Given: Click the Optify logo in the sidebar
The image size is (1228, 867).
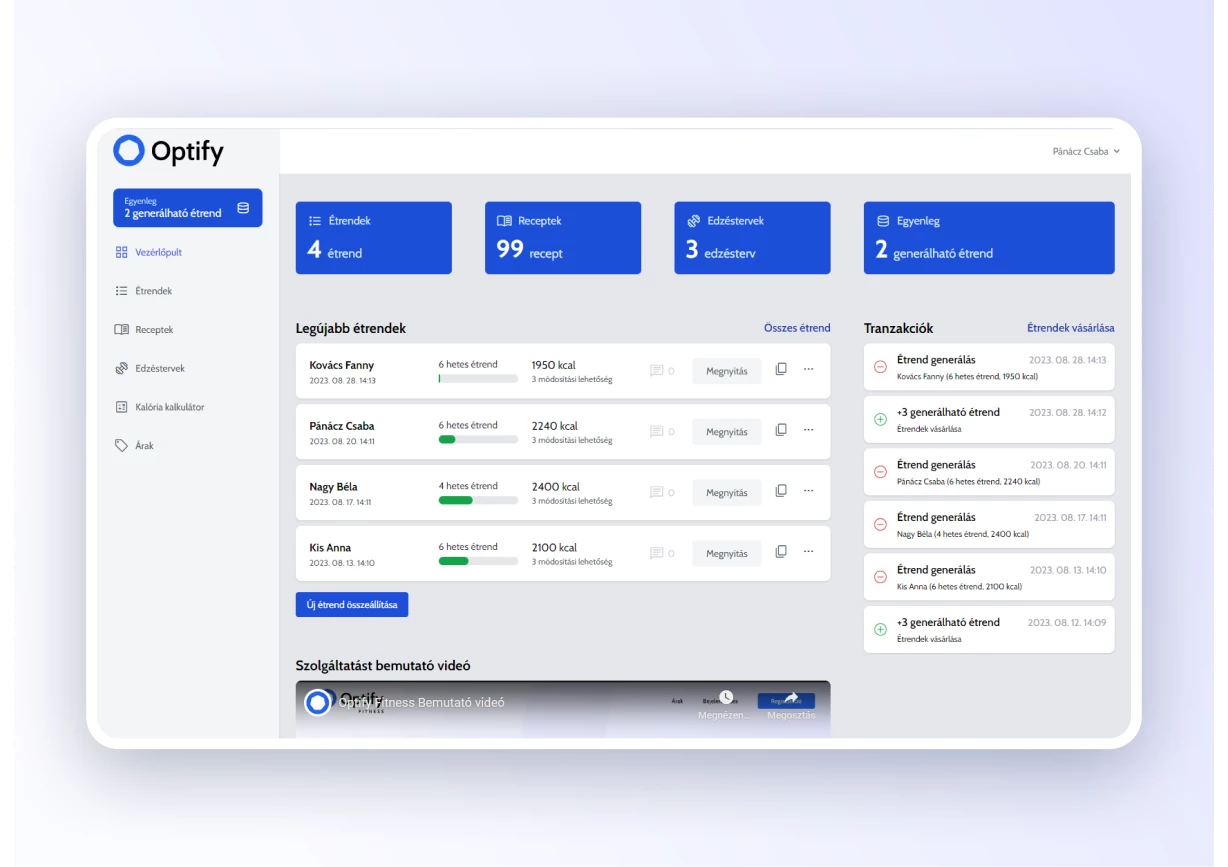Looking at the screenshot, I should [168, 151].
